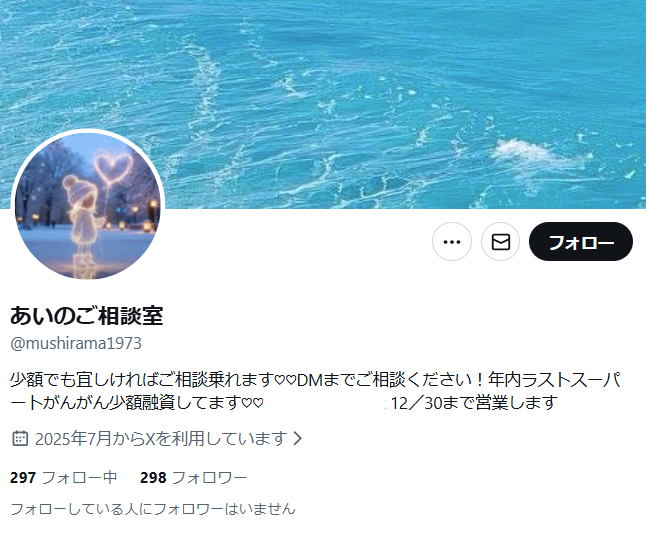Click the display name あいのご相談室
646x533 pixels.
(87, 316)
